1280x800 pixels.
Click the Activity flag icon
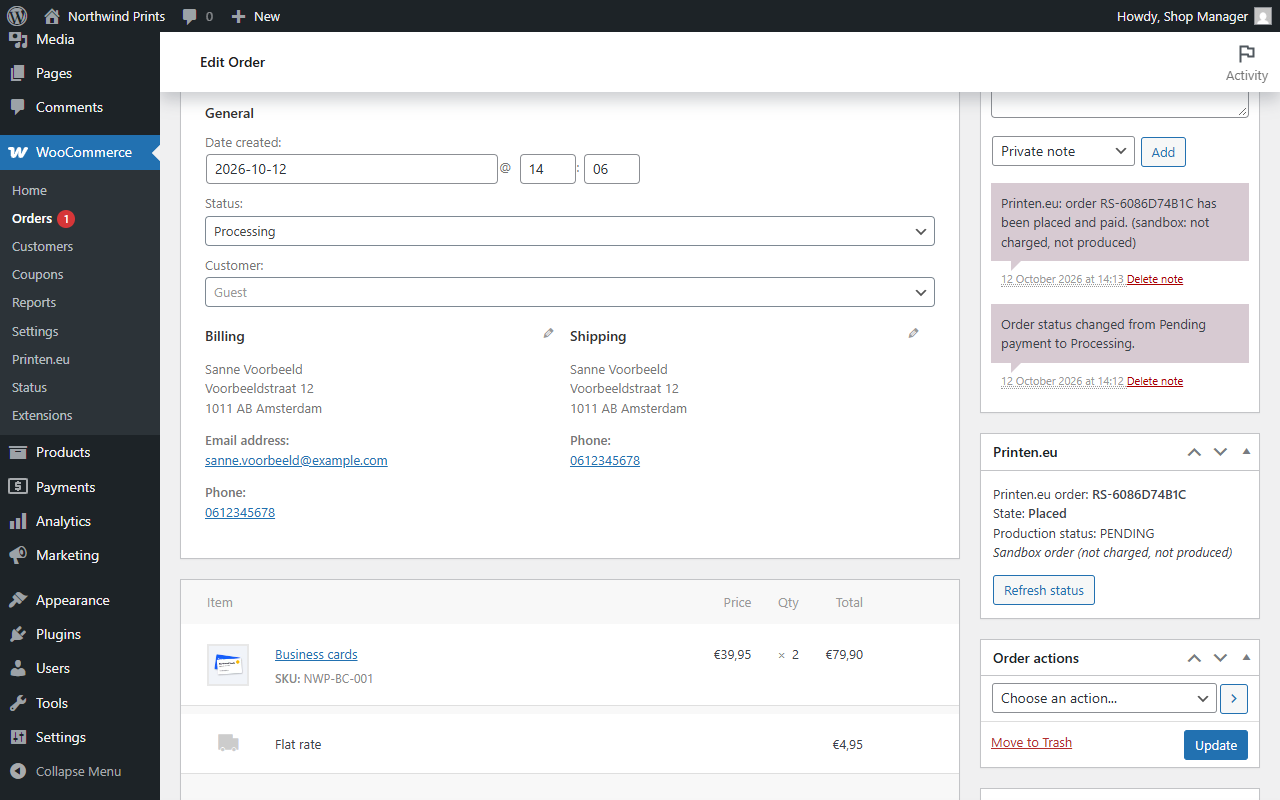1246,54
